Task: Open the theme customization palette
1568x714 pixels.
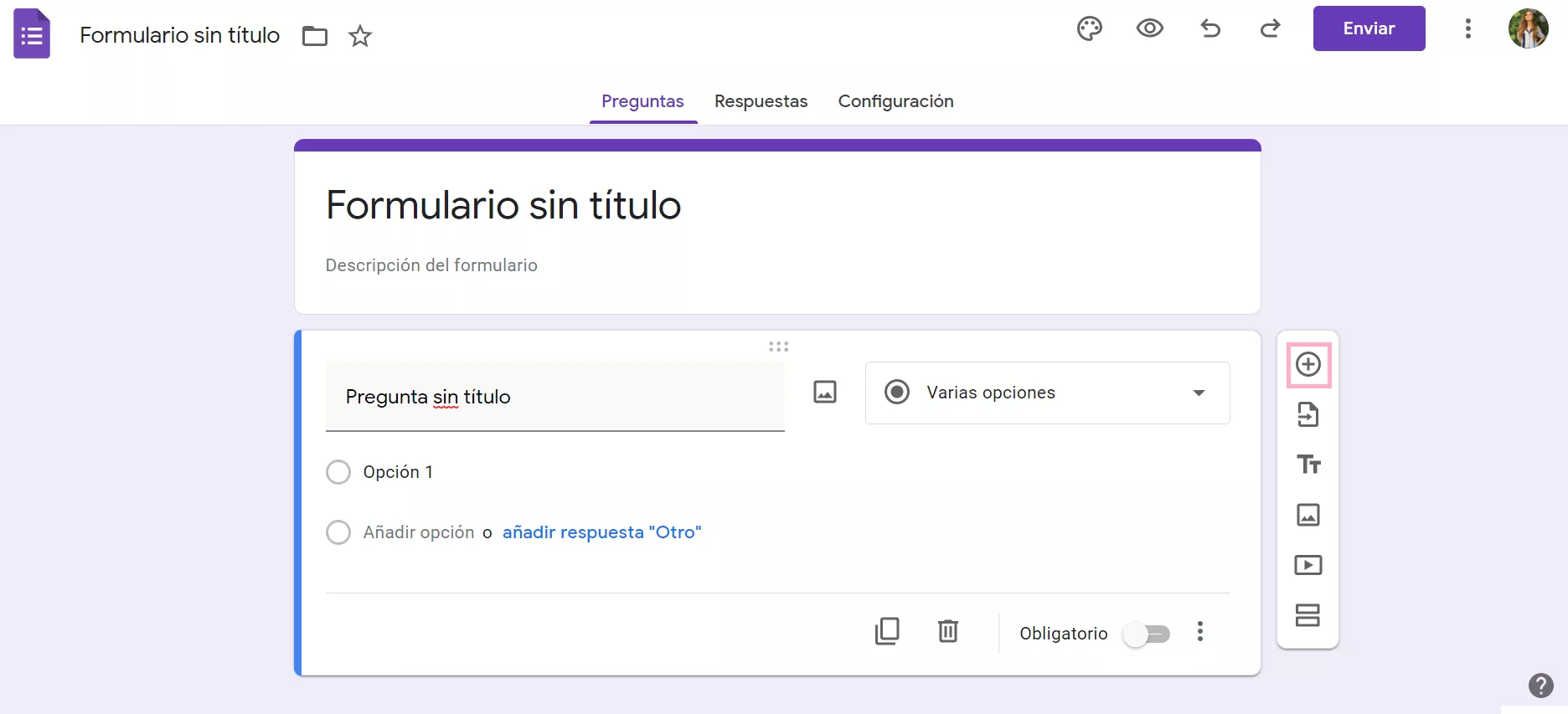Action: [1090, 28]
